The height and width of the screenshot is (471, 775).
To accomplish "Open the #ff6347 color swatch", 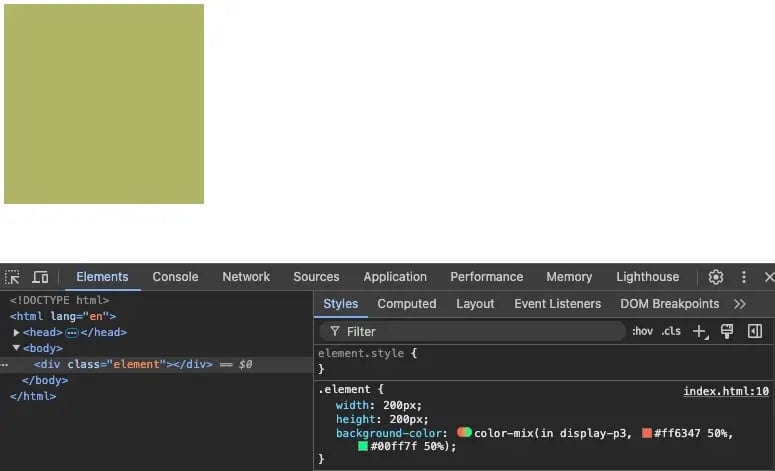I will tap(646, 433).
